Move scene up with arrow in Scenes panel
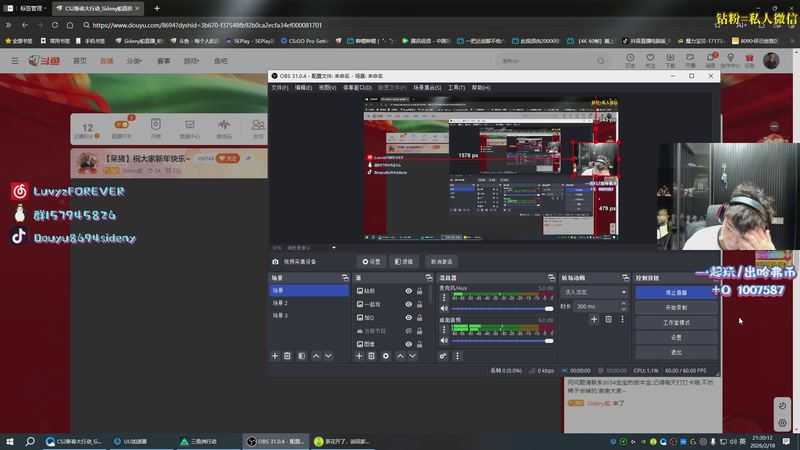This screenshot has width=800, height=450. click(x=316, y=356)
